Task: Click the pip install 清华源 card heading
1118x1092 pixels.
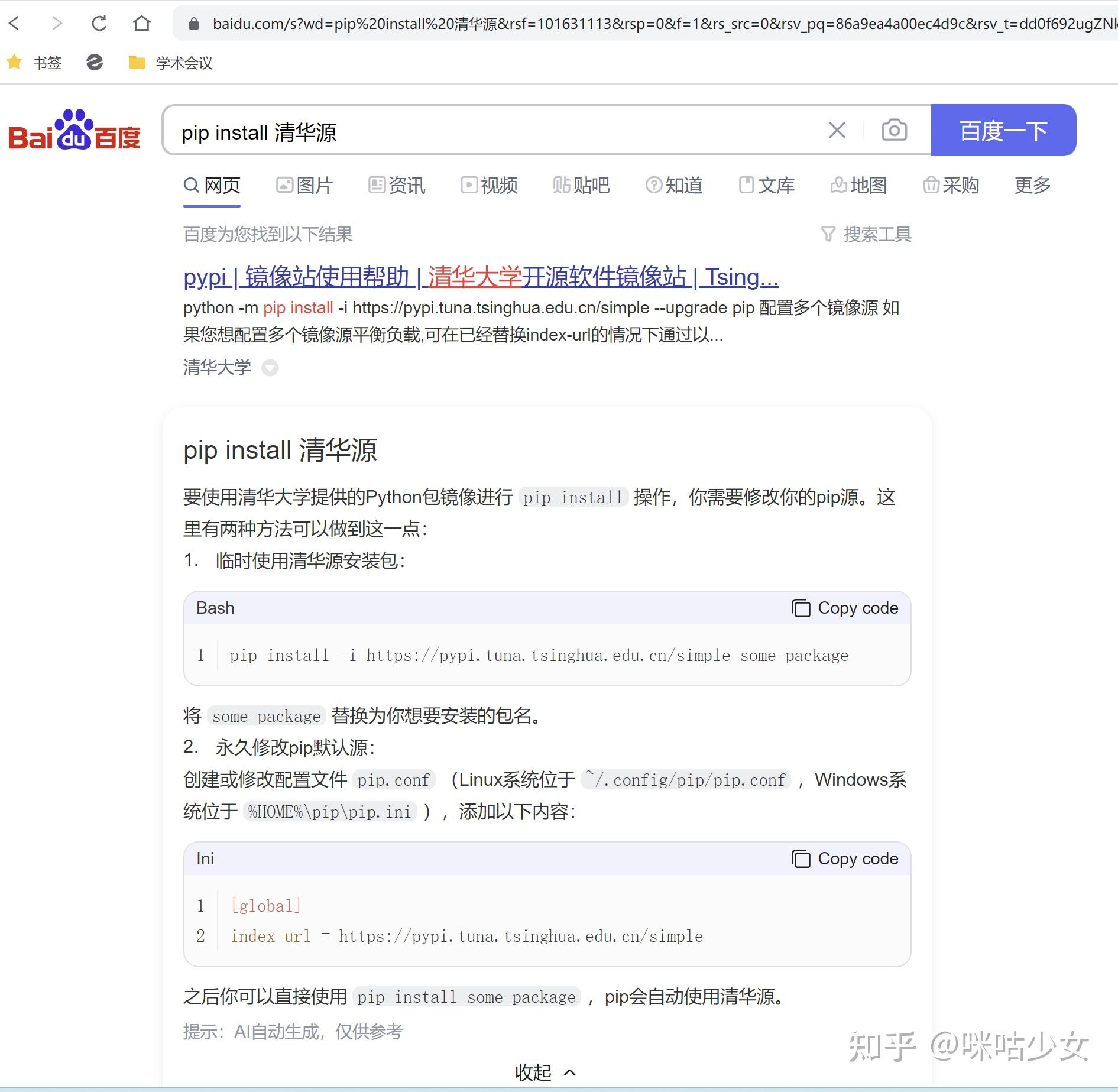Action: point(280,450)
